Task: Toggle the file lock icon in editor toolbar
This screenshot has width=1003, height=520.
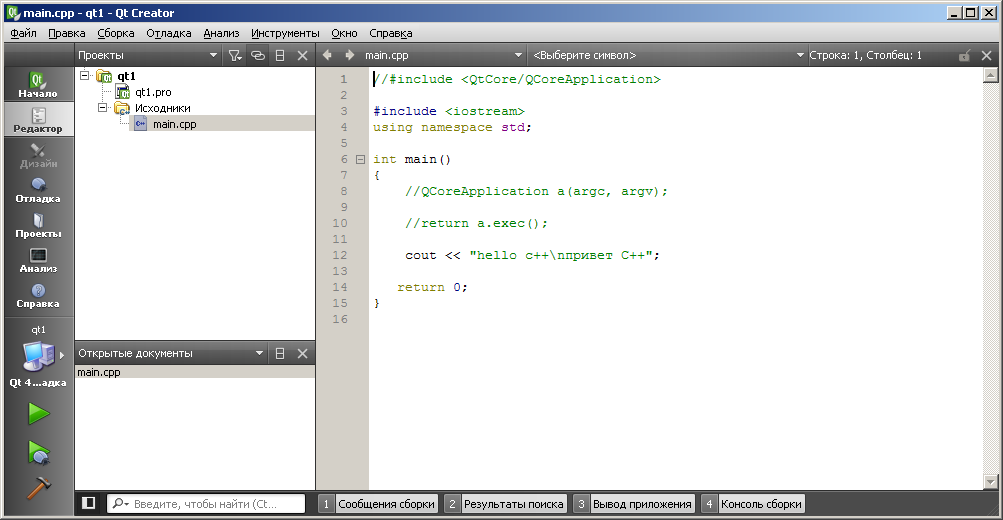Action: 964,56
